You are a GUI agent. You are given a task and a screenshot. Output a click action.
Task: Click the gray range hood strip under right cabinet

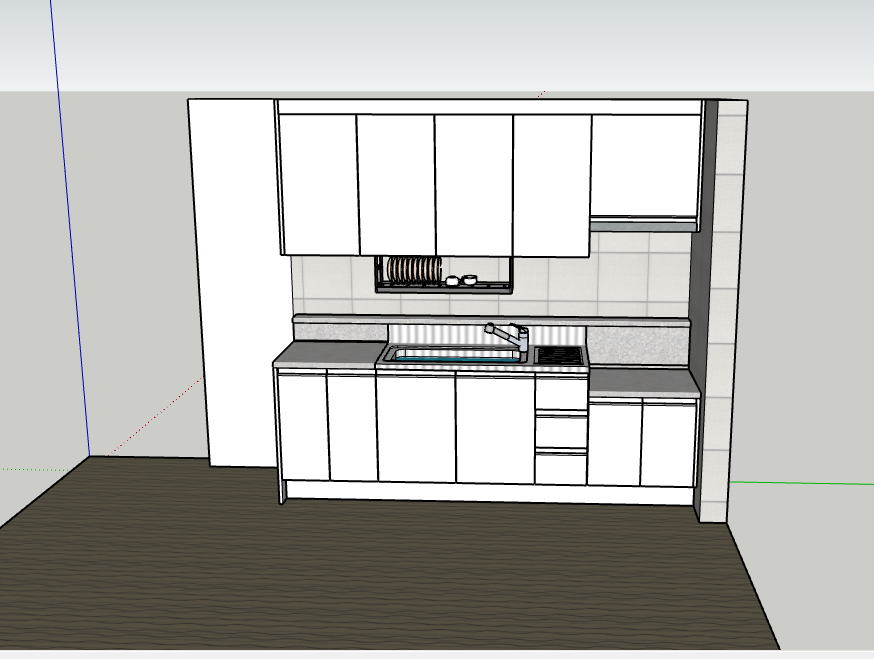(x=644, y=226)
